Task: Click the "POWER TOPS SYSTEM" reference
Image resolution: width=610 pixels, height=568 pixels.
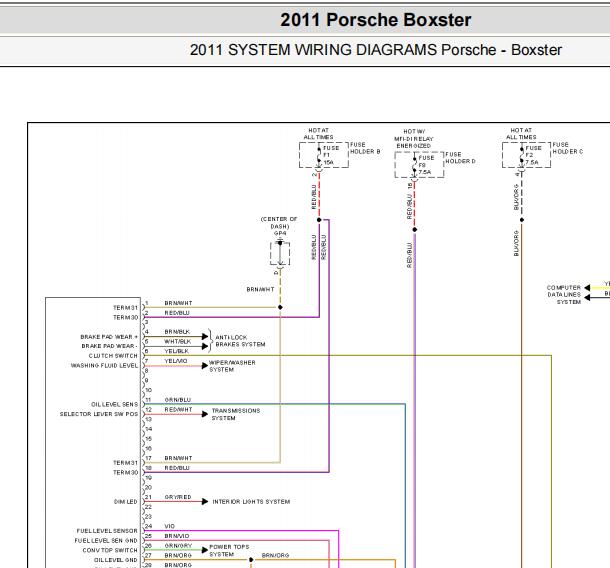Action: pyautogui.click(x=229, y=550)
